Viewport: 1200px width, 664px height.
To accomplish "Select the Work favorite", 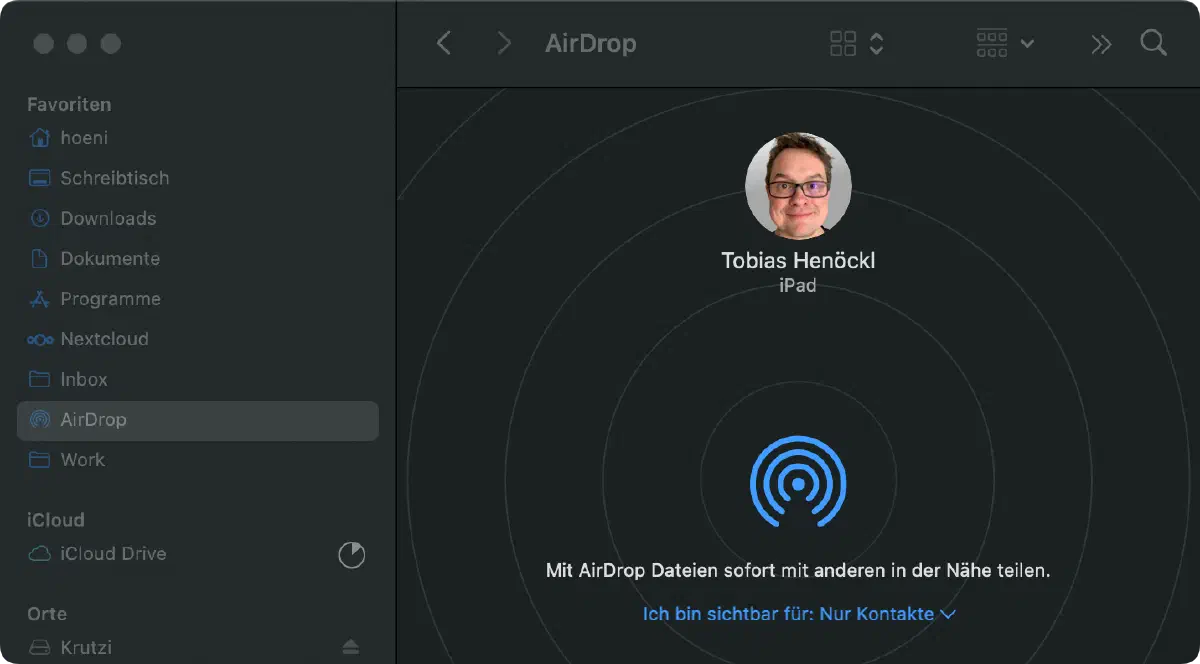I will 83,459.
